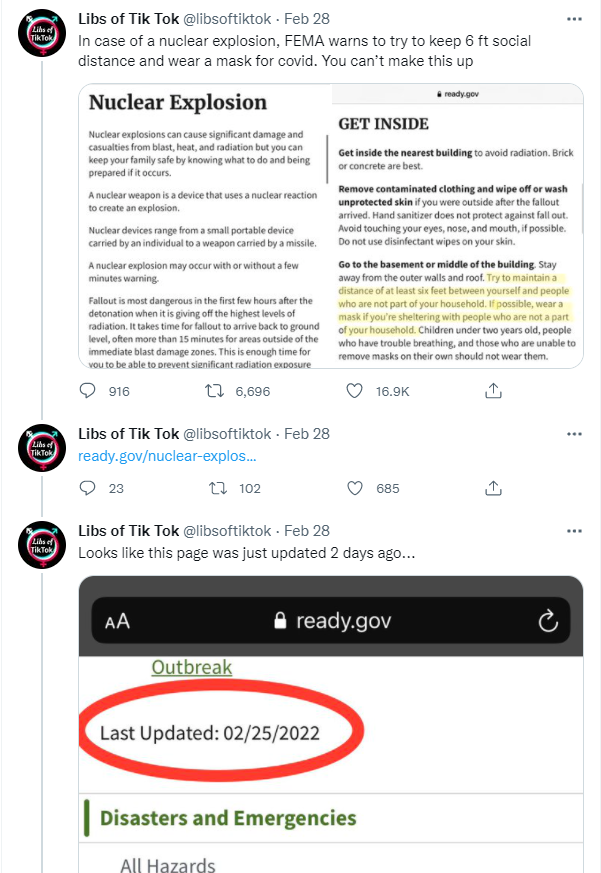
Task: Reply to the first nuclear explosion tweet
Action: tap(87, 392)
